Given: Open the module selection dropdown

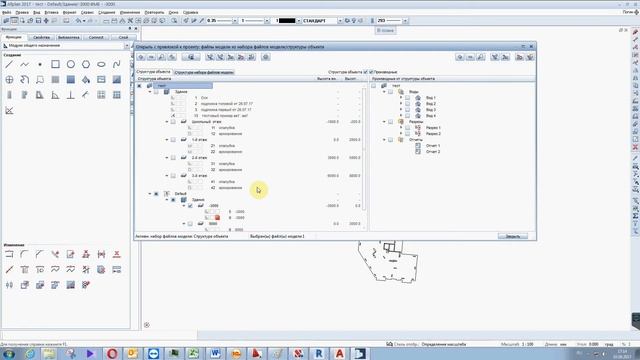Looking at the screenshot, I should (x=127, y=46).
